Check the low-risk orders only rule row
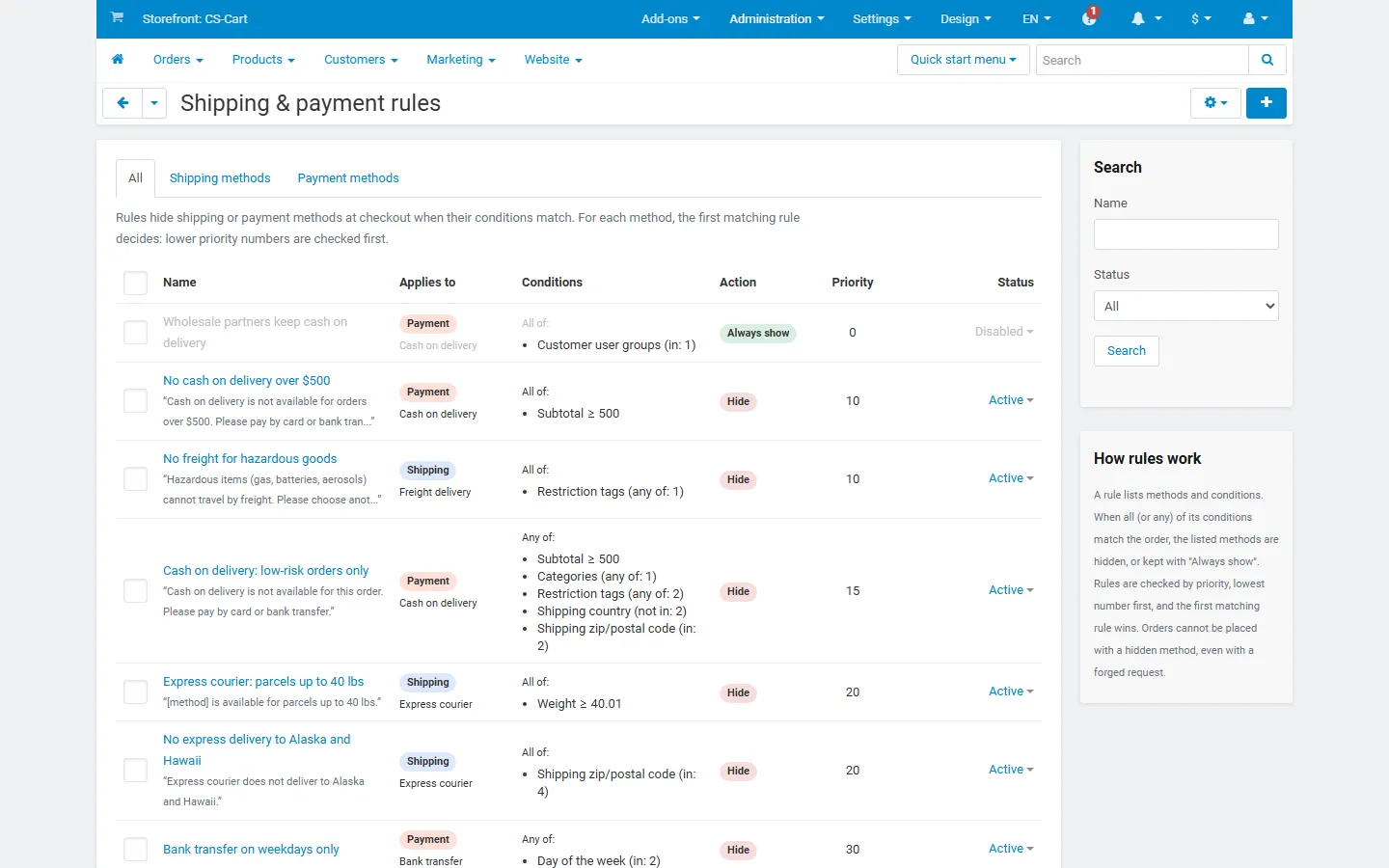 coord(136,591)
